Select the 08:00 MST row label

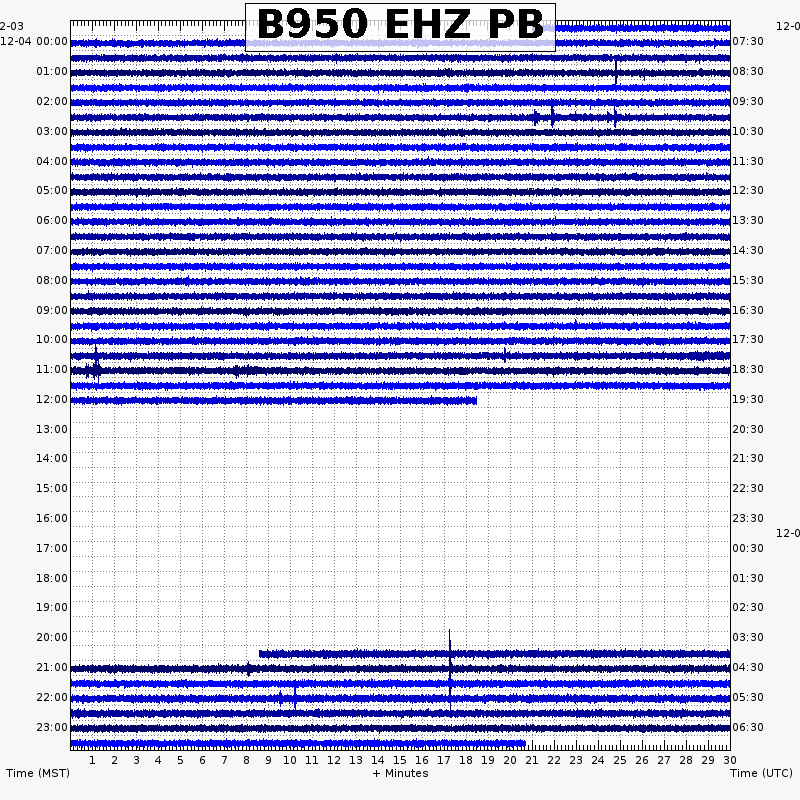[x=52, y=281]
